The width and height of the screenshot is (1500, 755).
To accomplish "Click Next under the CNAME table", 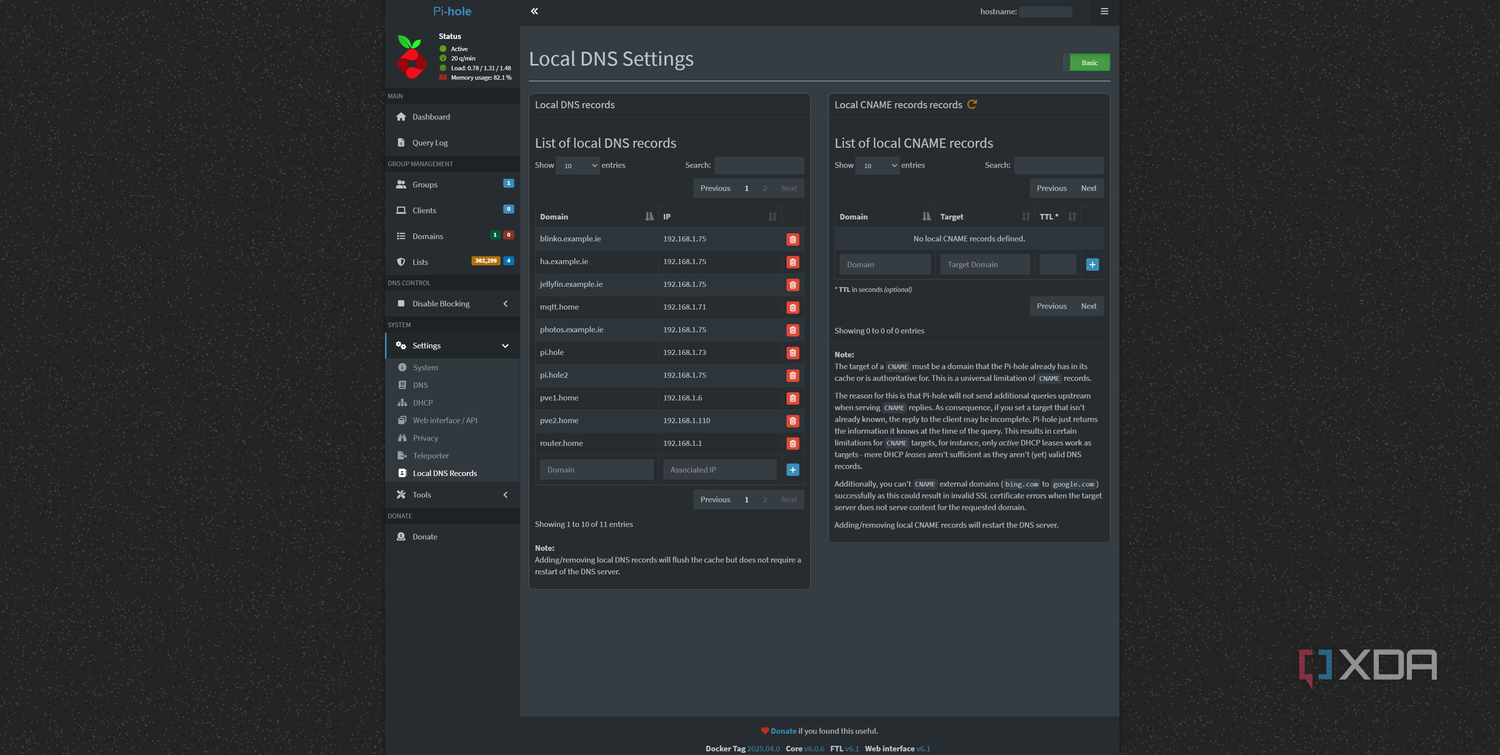I will coord(1088,306).
